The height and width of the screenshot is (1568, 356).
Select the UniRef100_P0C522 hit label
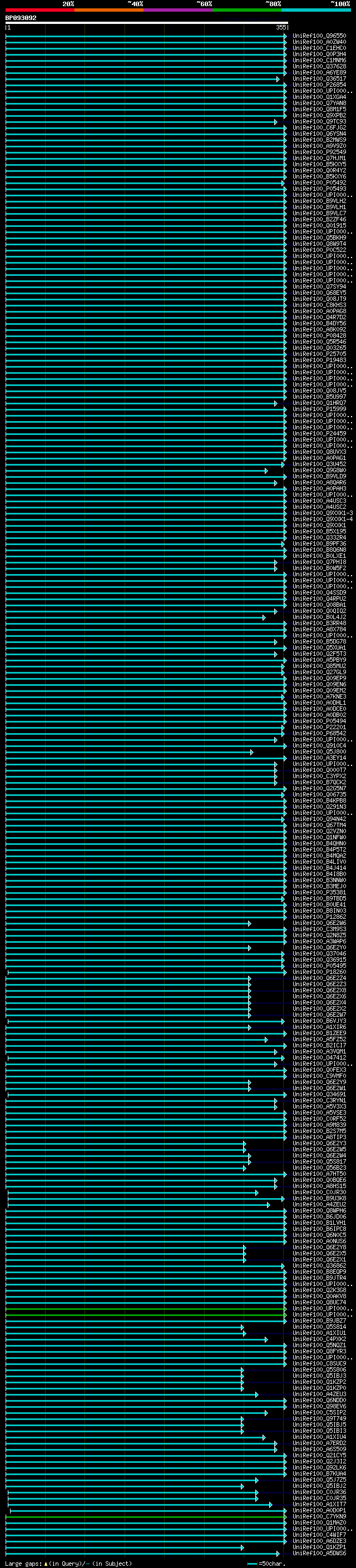point(319,250)
